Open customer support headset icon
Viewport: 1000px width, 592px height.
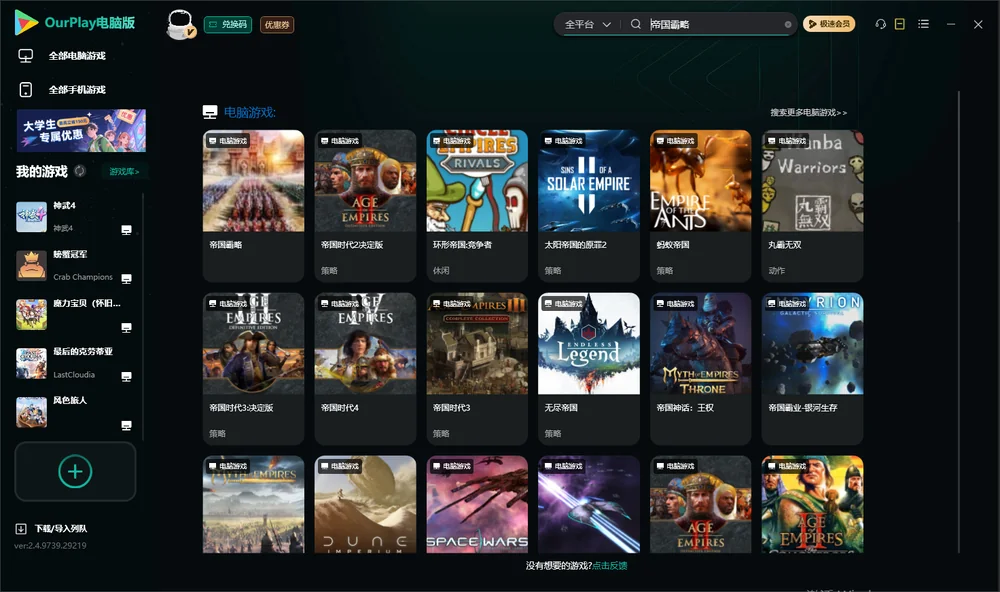(881, 24)
